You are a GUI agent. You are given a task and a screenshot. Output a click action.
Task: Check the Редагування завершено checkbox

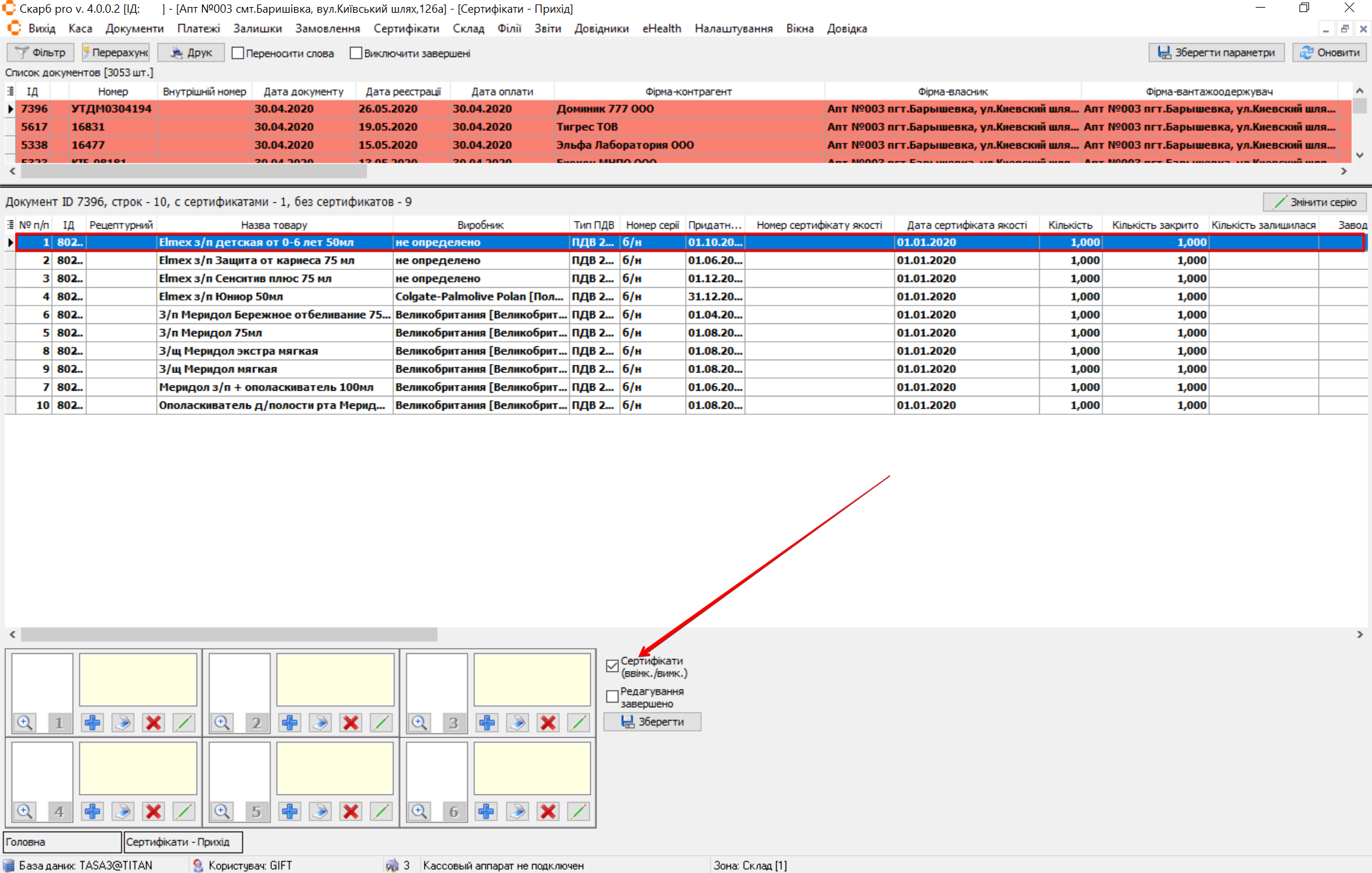613,696
